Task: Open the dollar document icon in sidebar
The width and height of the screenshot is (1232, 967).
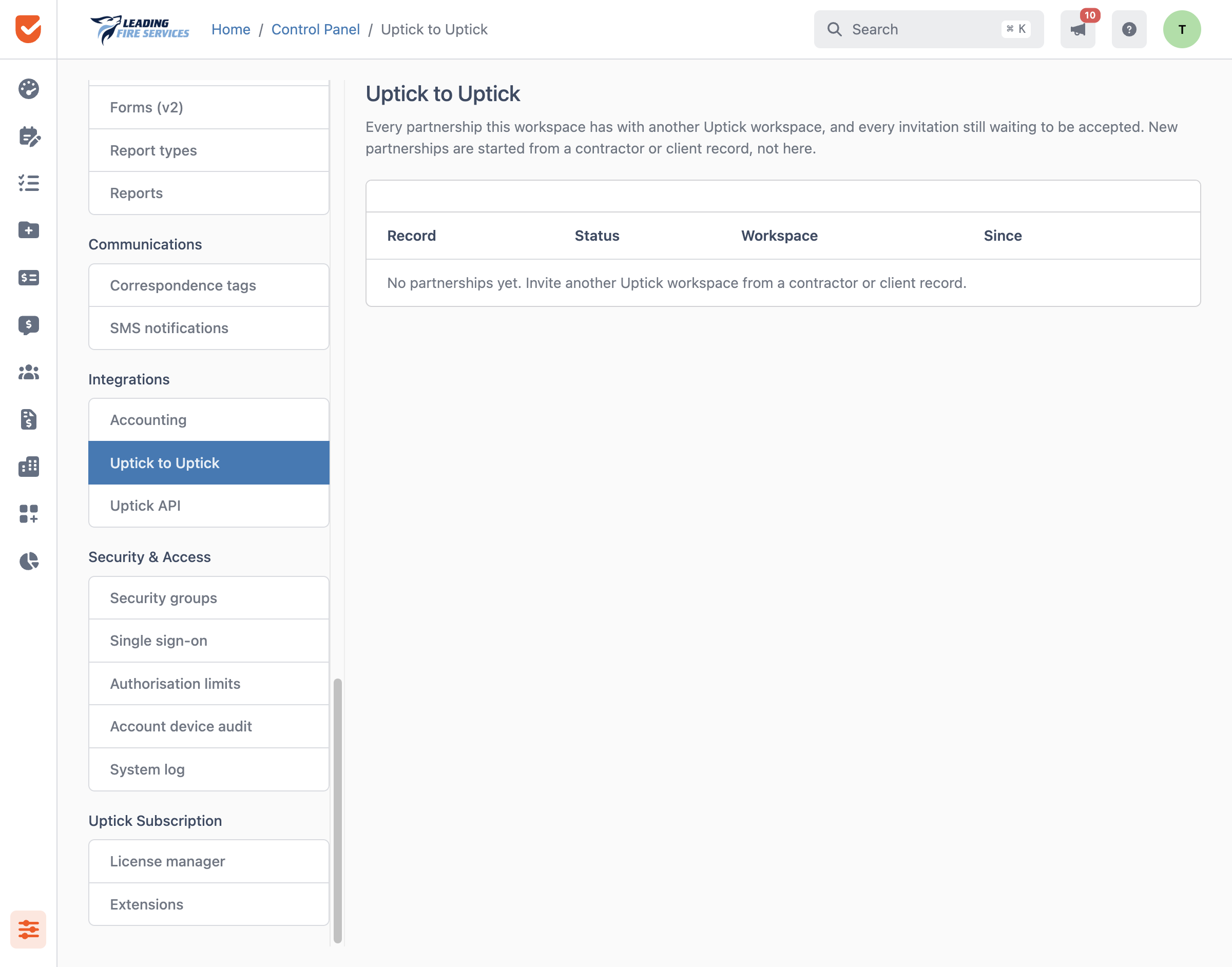Action: point(28,419)
